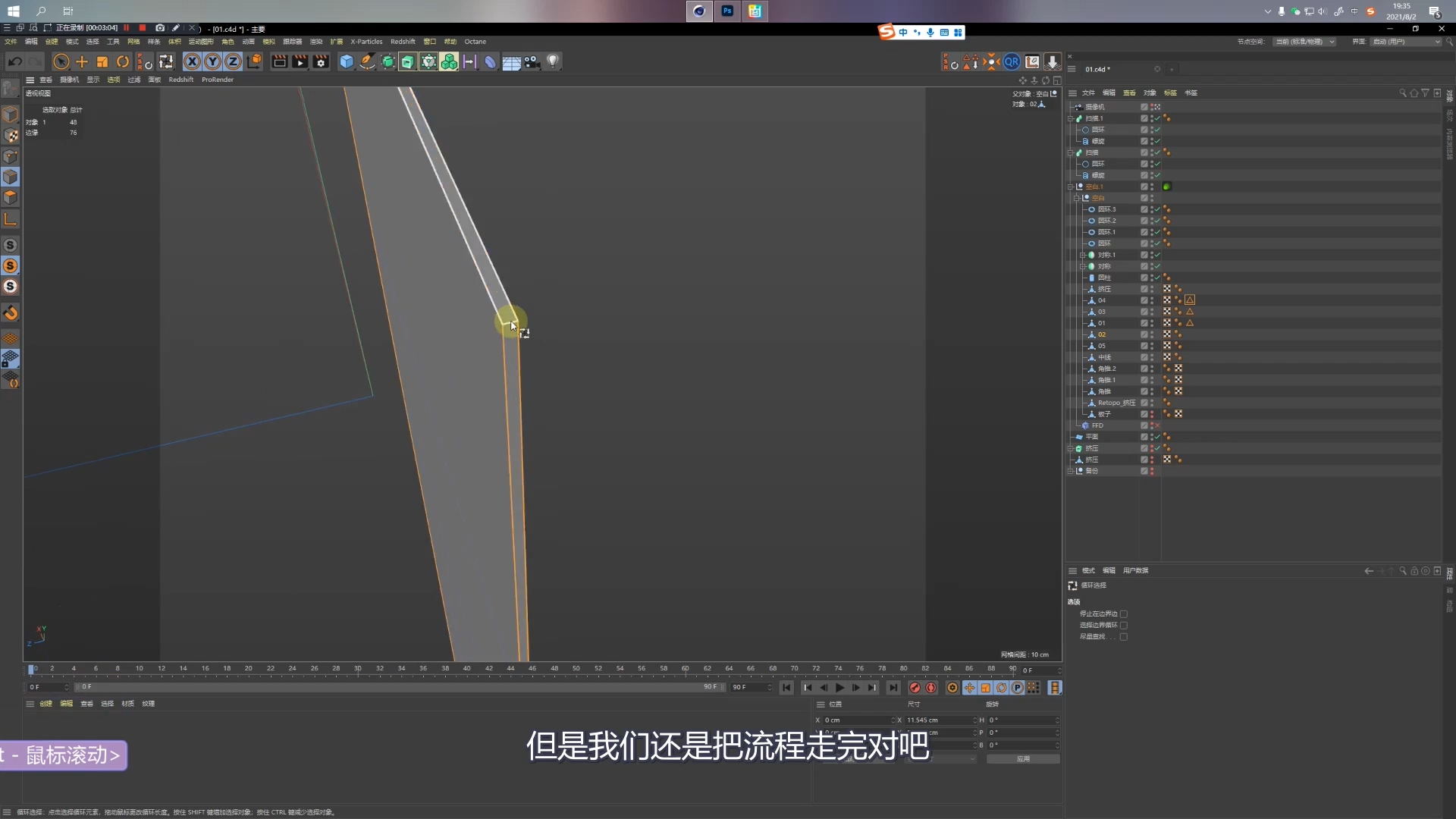Click the light bulb object icon
Viewport: 1456px width, 819px height.
[x=553, y=62]
